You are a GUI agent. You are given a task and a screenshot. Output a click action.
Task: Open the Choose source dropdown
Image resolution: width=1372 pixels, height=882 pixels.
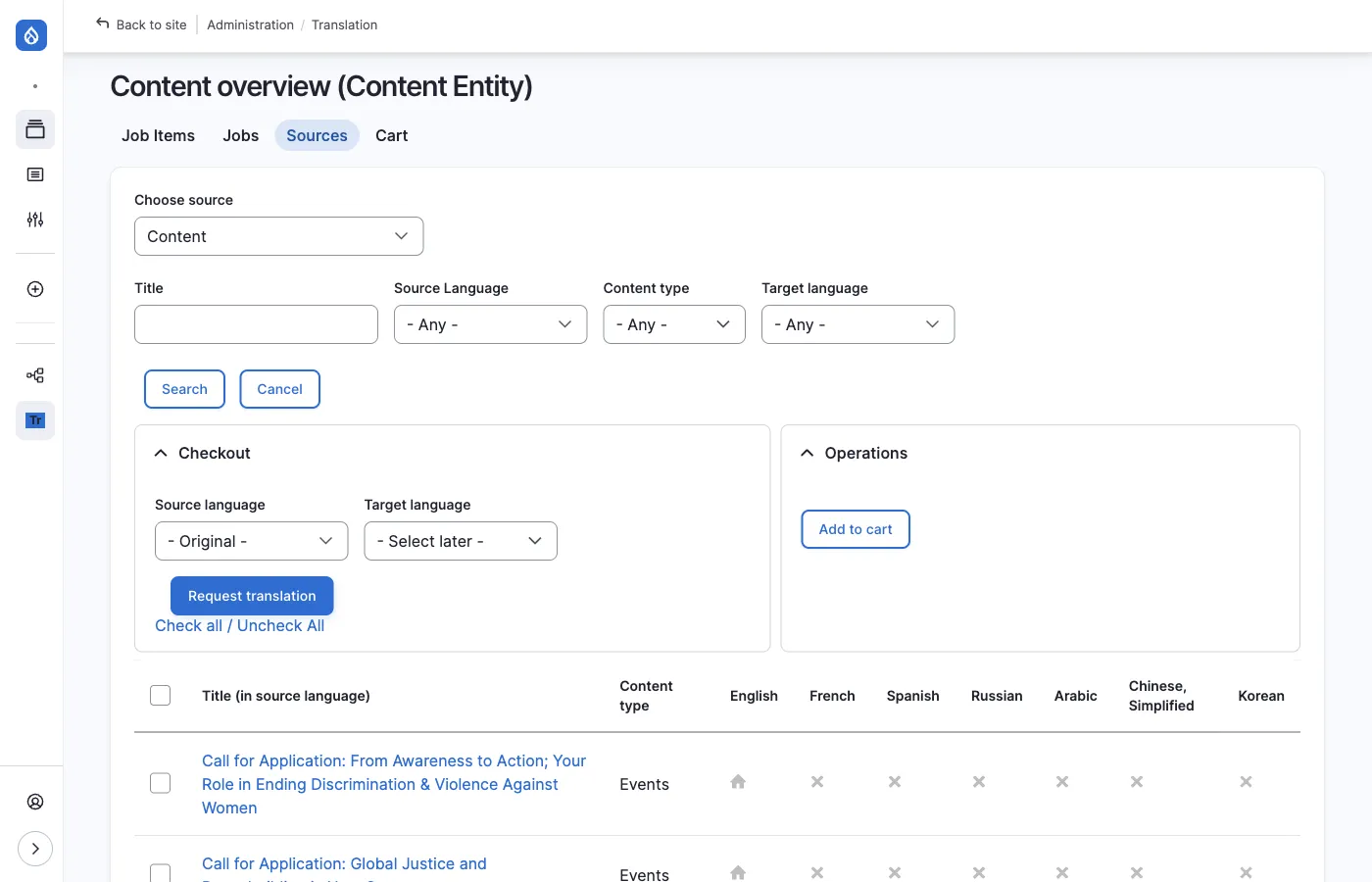(x=278, y=236)
